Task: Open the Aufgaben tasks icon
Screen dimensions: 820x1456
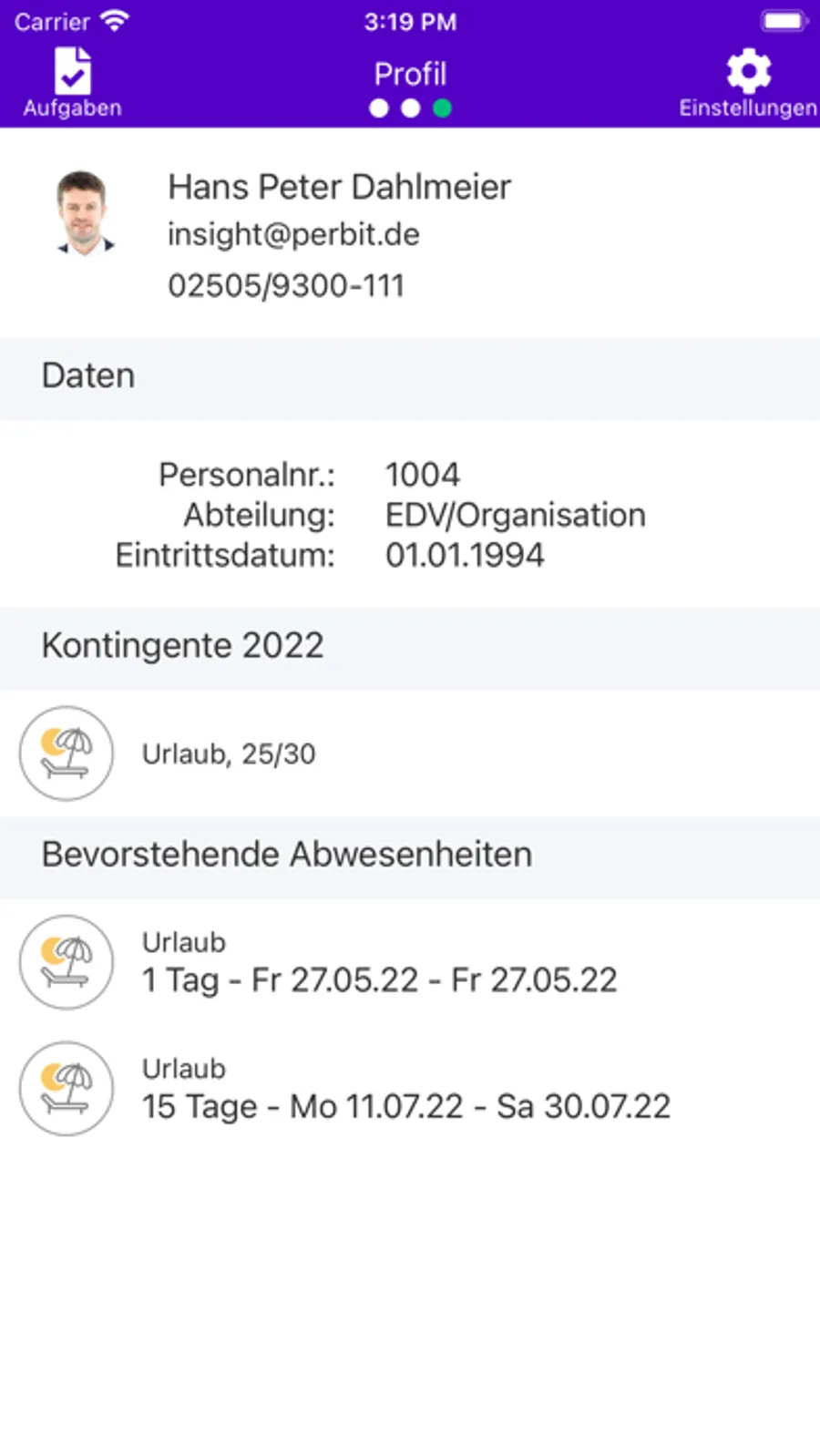Action: [73, 71]
